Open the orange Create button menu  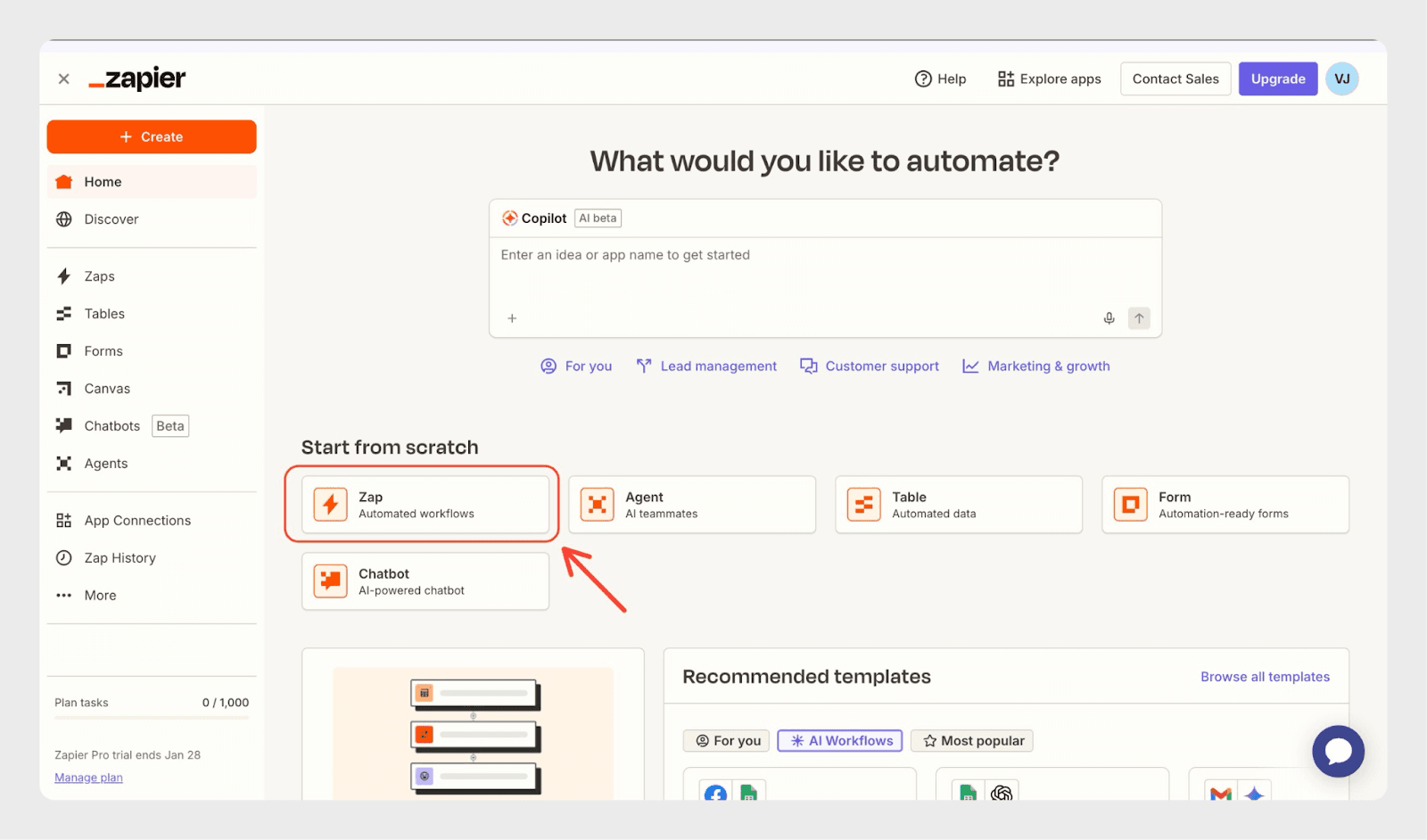pos(152,137)
